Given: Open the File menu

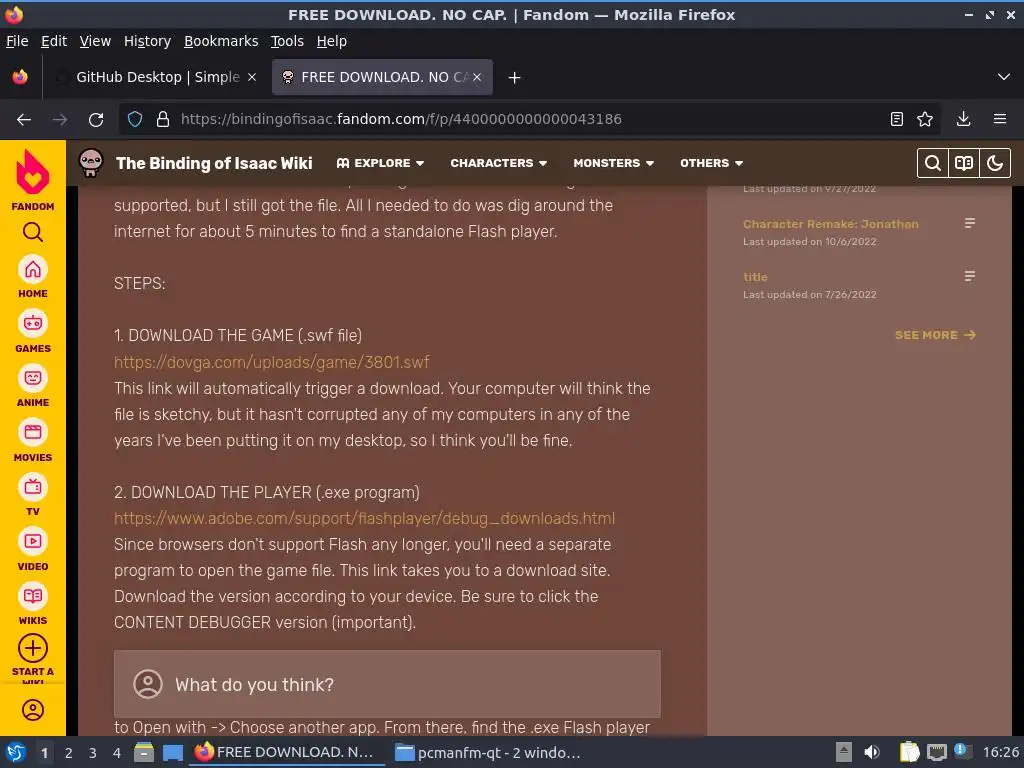Looking at the screenshot, I should coord(17,41).
